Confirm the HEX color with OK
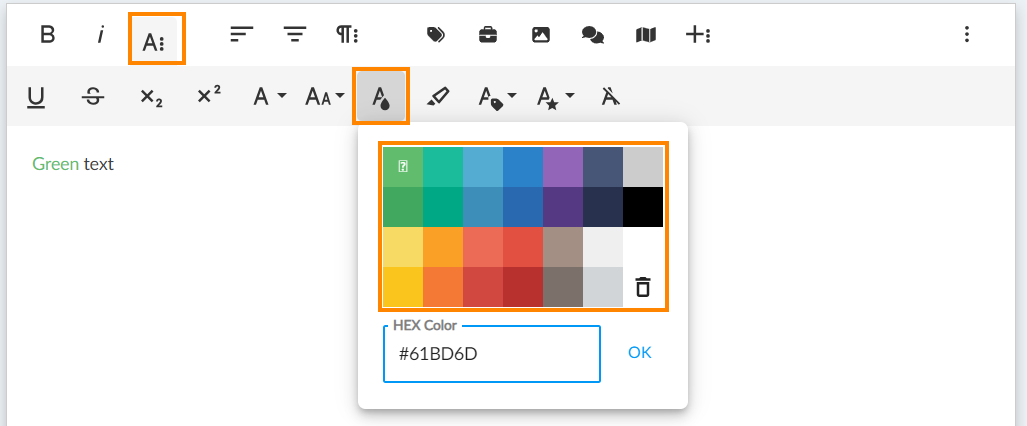 [x=640, y=353]
